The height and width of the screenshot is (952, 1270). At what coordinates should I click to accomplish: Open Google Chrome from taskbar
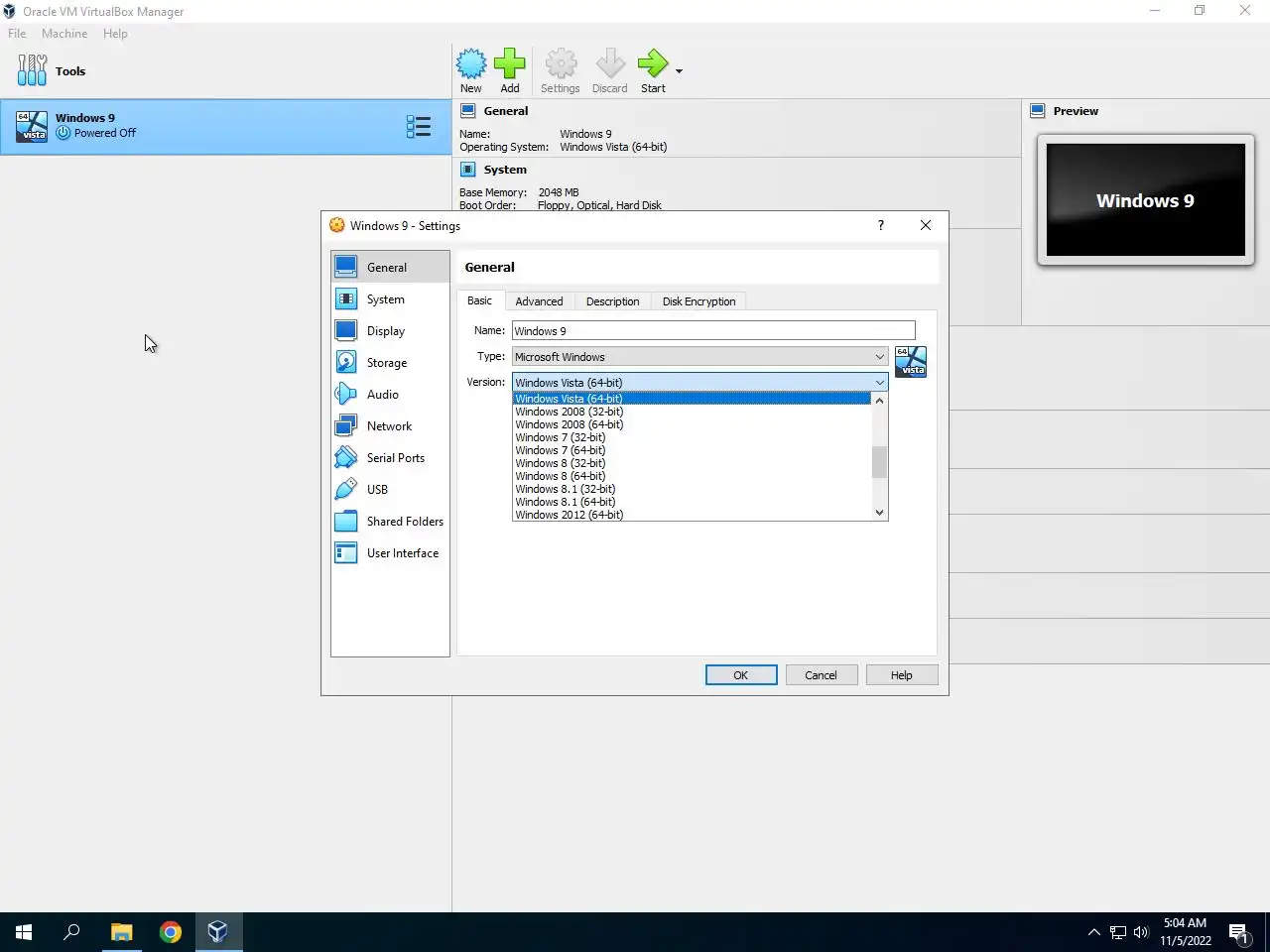click(x=170, y=932)
